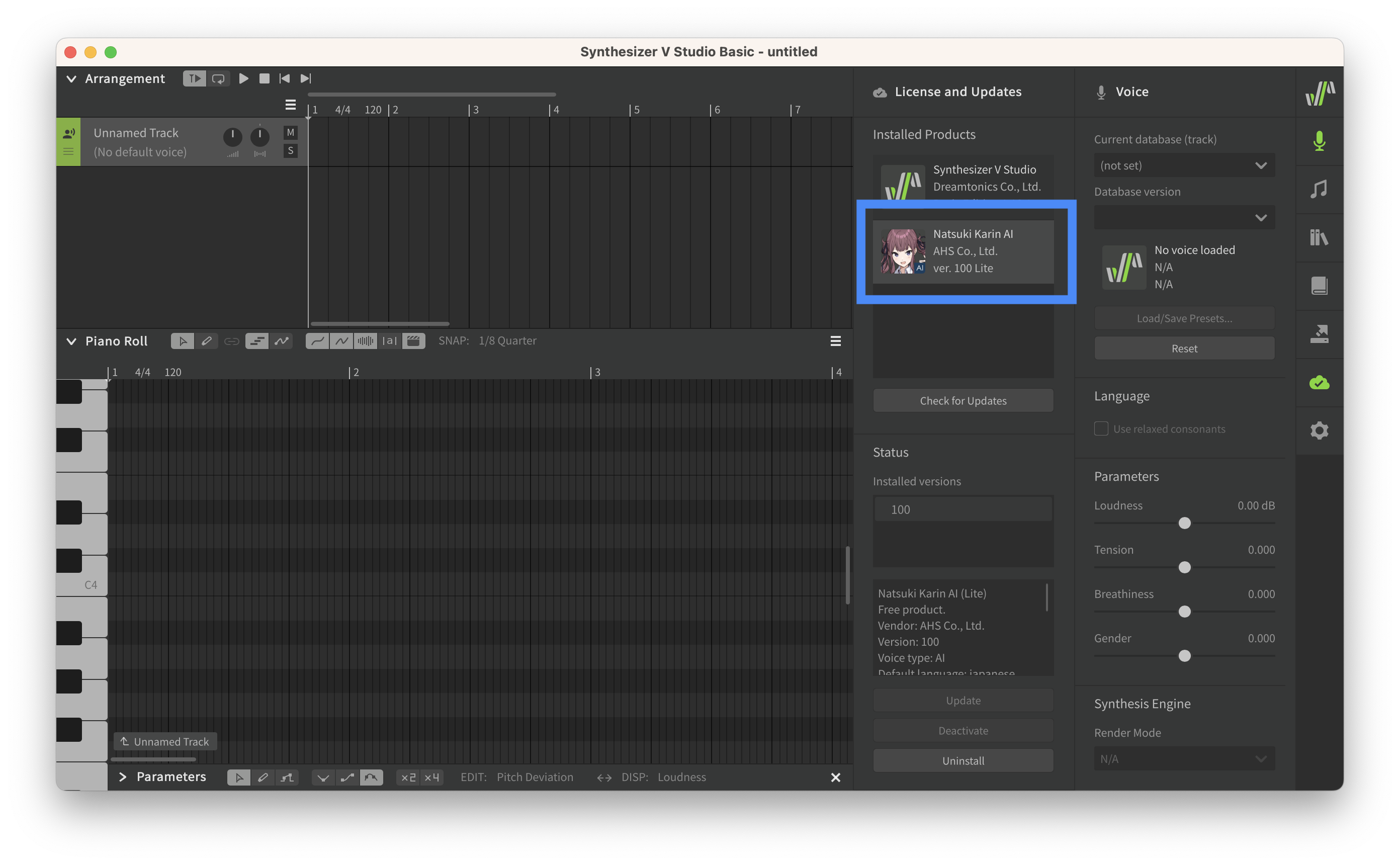
Task: Solo the Unnamed Track with S button
Action: click(291, 150)
